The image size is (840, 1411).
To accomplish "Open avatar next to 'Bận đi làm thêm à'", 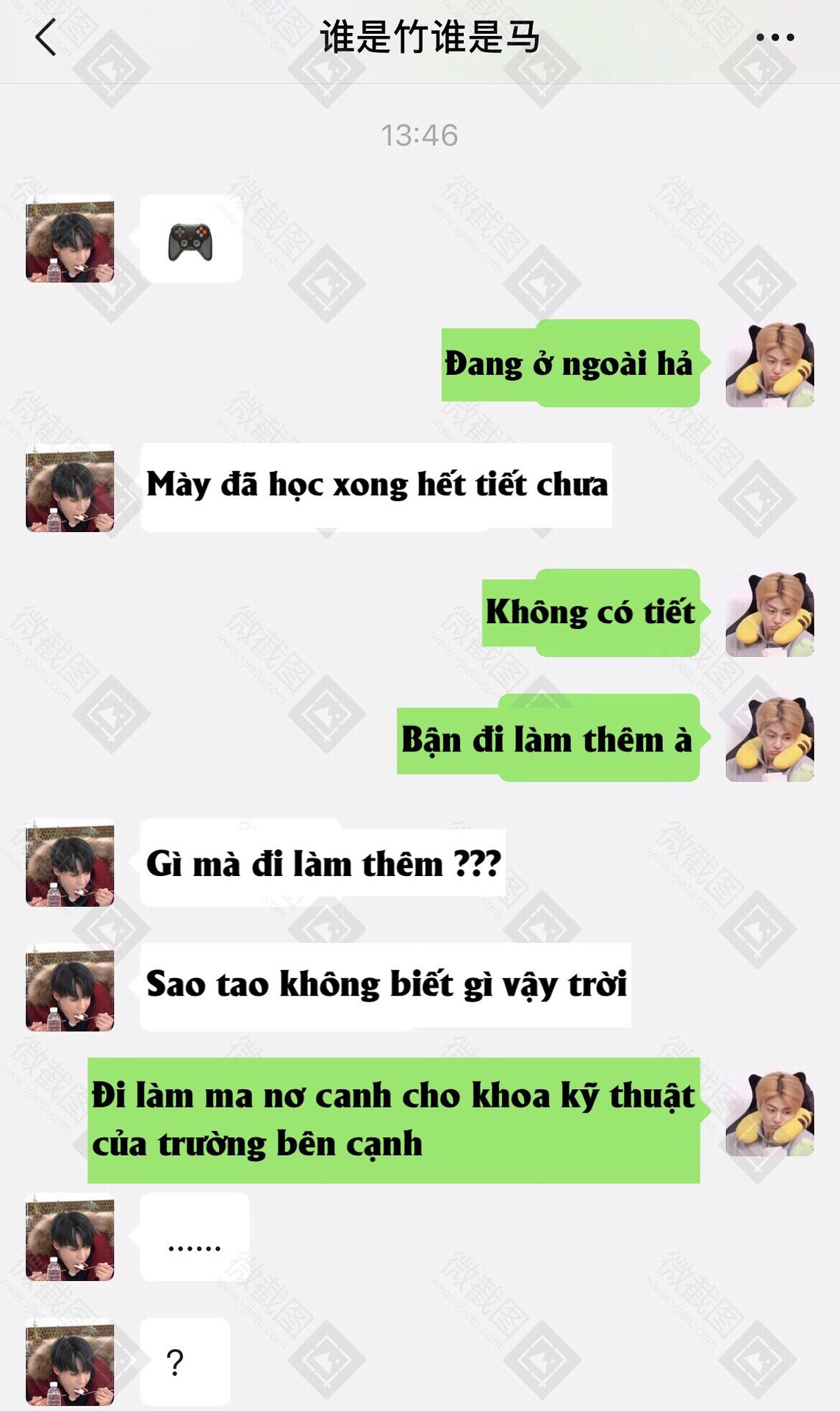I will point(769,738).
